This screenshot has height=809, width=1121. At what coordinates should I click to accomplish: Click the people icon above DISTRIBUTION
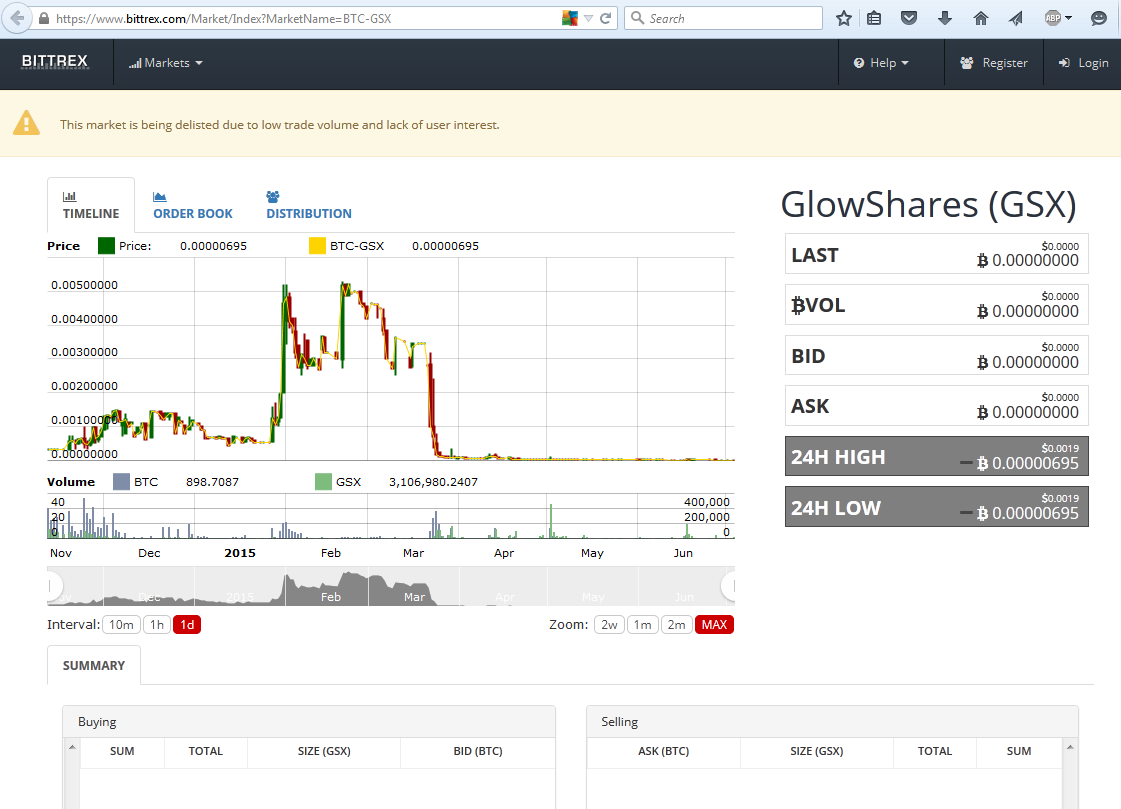(272, 196)
